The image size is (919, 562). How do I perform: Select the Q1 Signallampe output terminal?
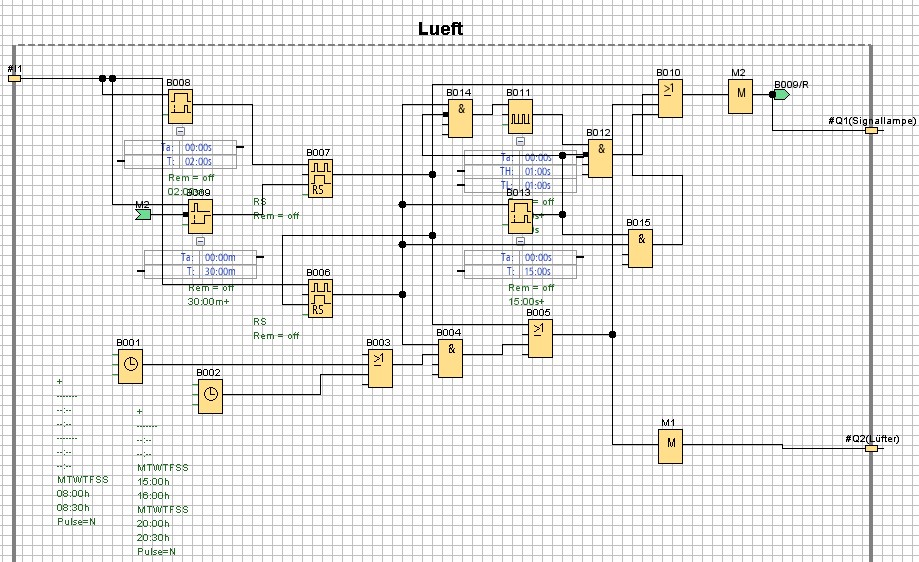(x=871, y=130)
